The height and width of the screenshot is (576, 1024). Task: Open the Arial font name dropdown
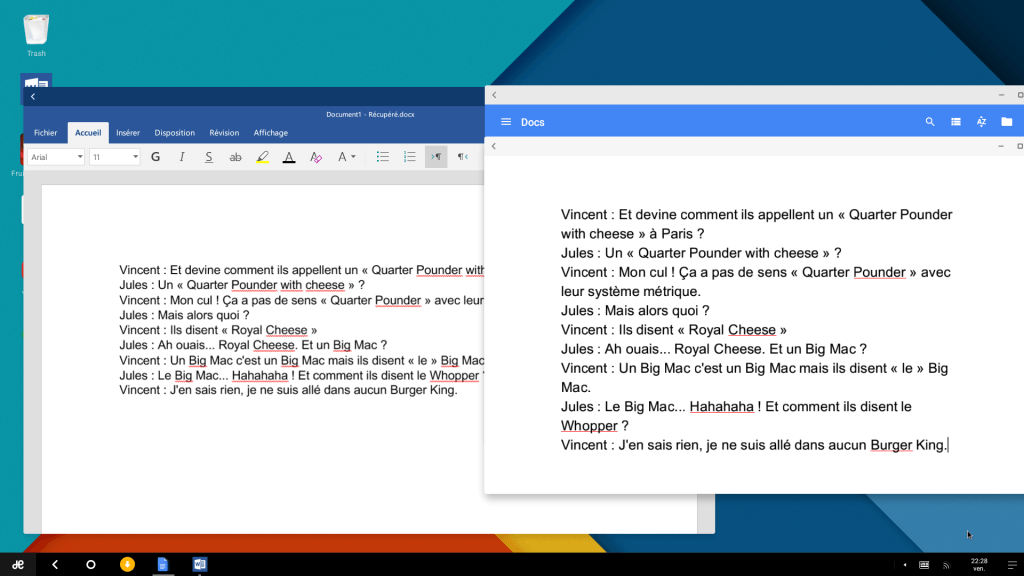pos(56,157)
